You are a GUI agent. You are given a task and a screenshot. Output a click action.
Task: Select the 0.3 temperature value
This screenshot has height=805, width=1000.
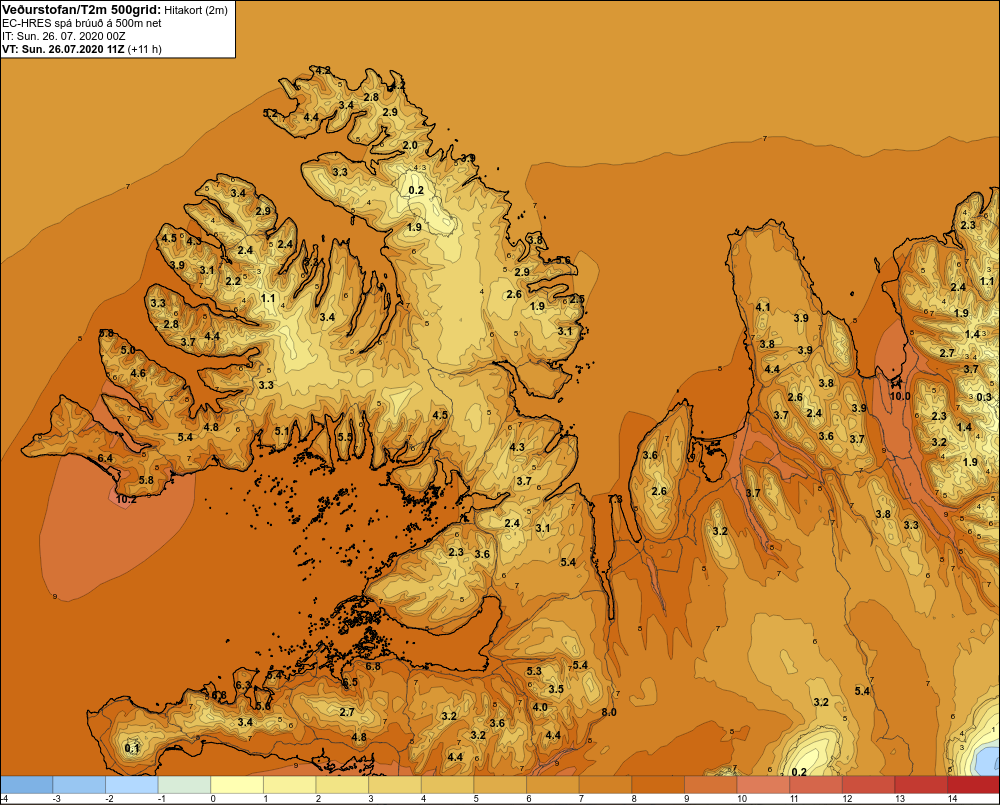click(984, 397)
